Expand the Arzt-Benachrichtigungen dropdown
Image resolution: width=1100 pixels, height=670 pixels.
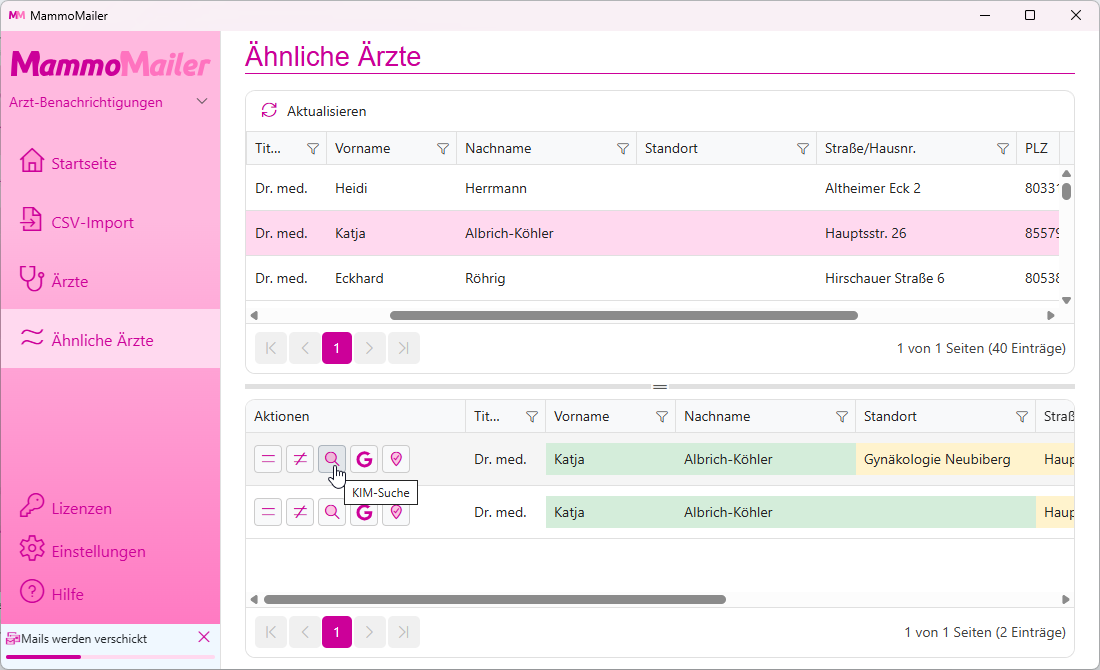[x=202, y=102]
